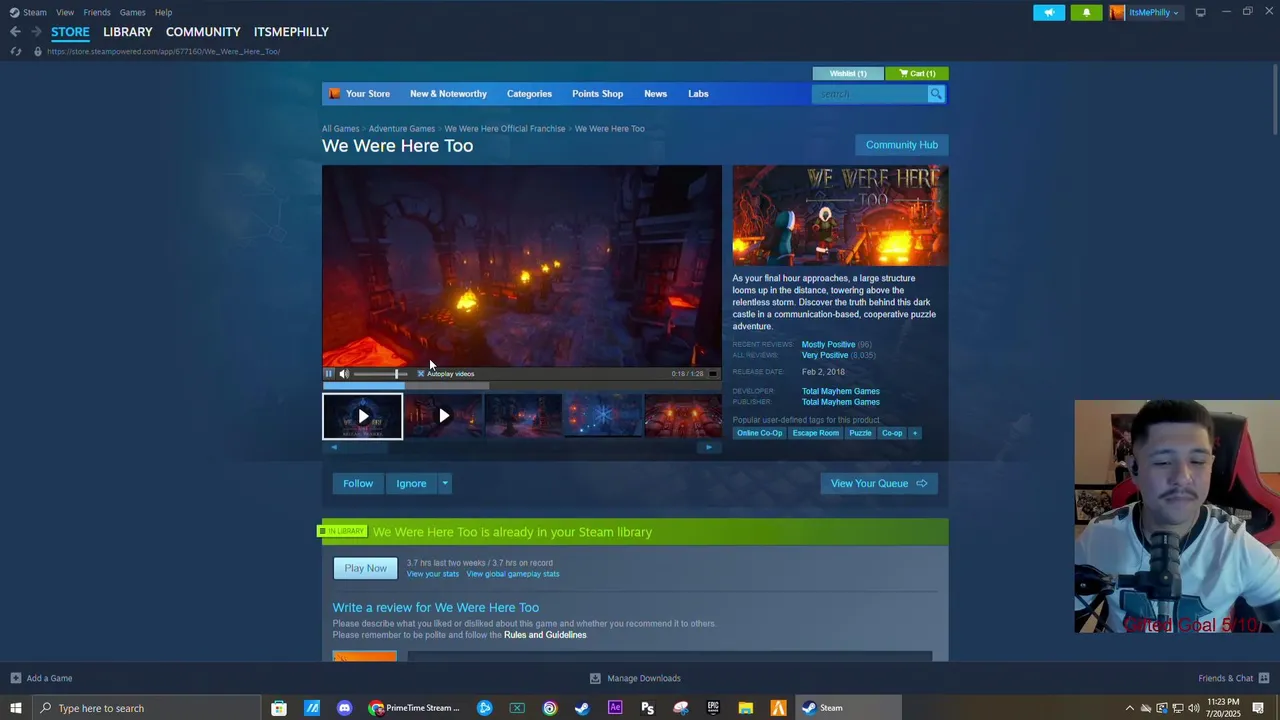Add a Game from bottom bar

41,678
